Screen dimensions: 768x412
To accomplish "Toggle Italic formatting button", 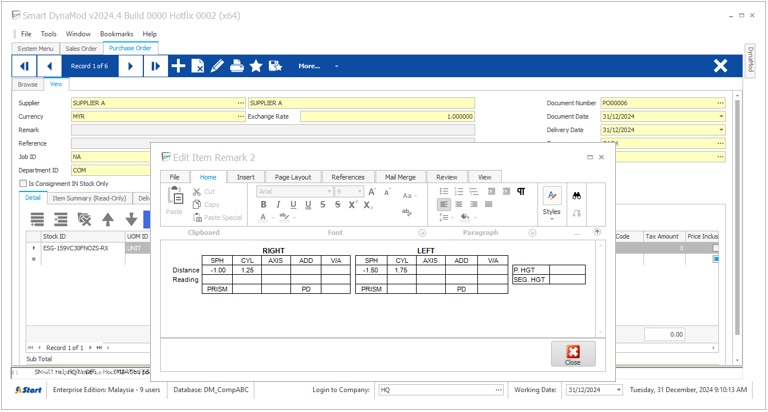I will coord(278,205).
